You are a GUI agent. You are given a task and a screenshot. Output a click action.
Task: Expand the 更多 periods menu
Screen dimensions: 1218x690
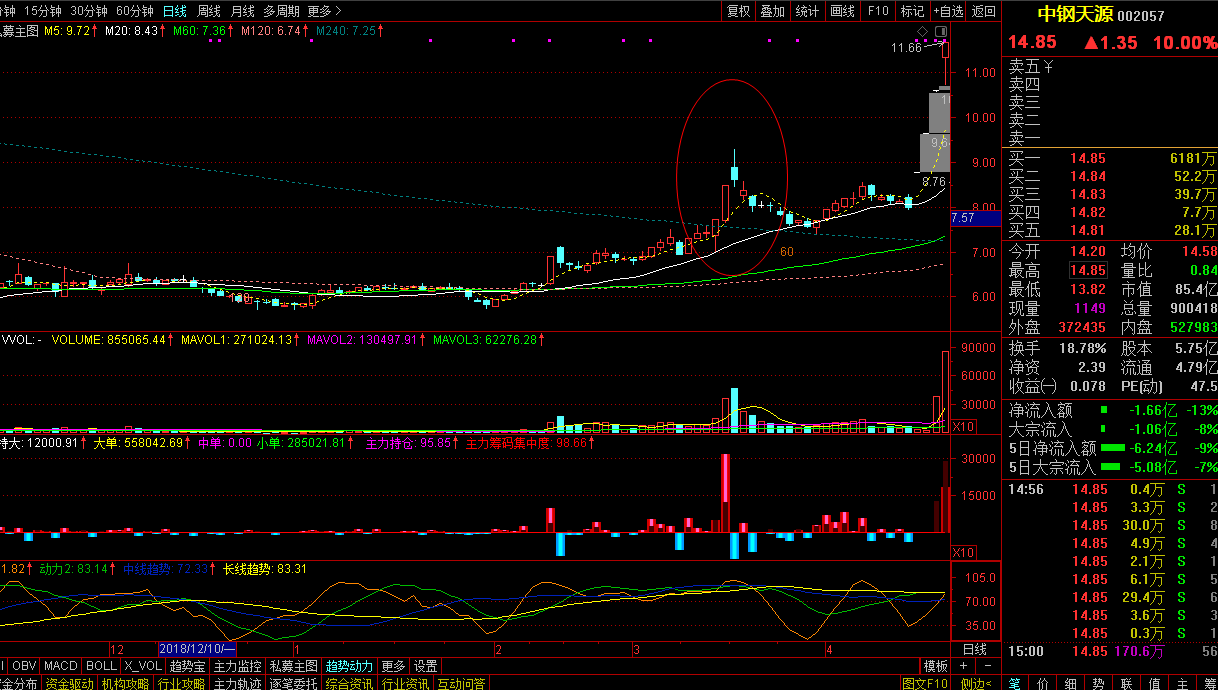324,11
